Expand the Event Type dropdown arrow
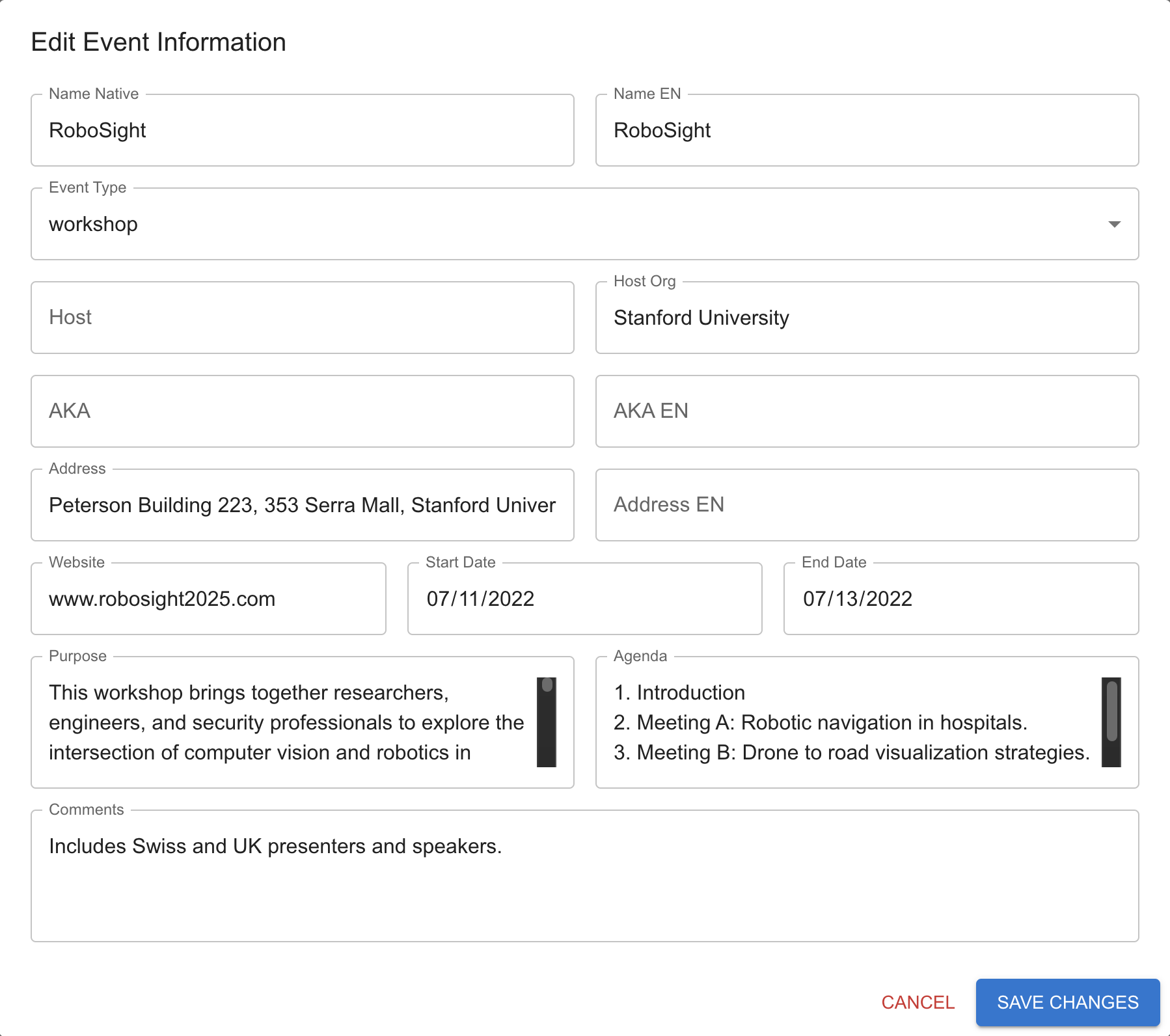 coord(1114,224)
